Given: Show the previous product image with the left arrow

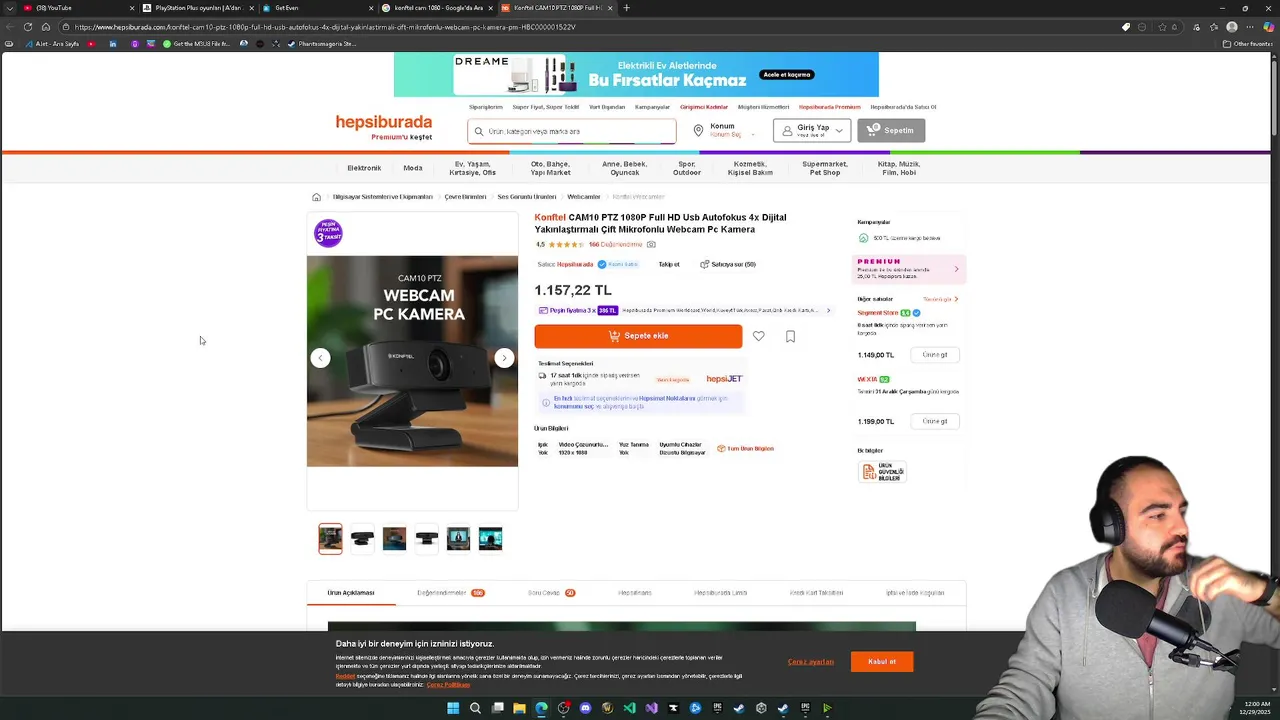Looking at the screenshot, I should coord(320,358).
